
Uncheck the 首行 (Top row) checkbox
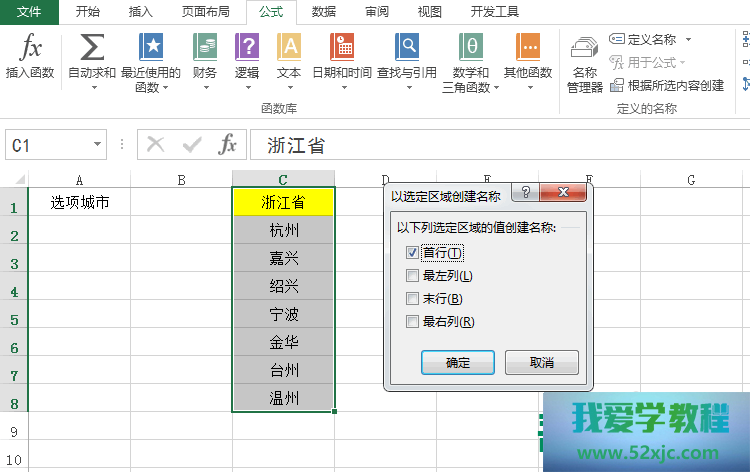pyautogui.click(x=412, y=253)
